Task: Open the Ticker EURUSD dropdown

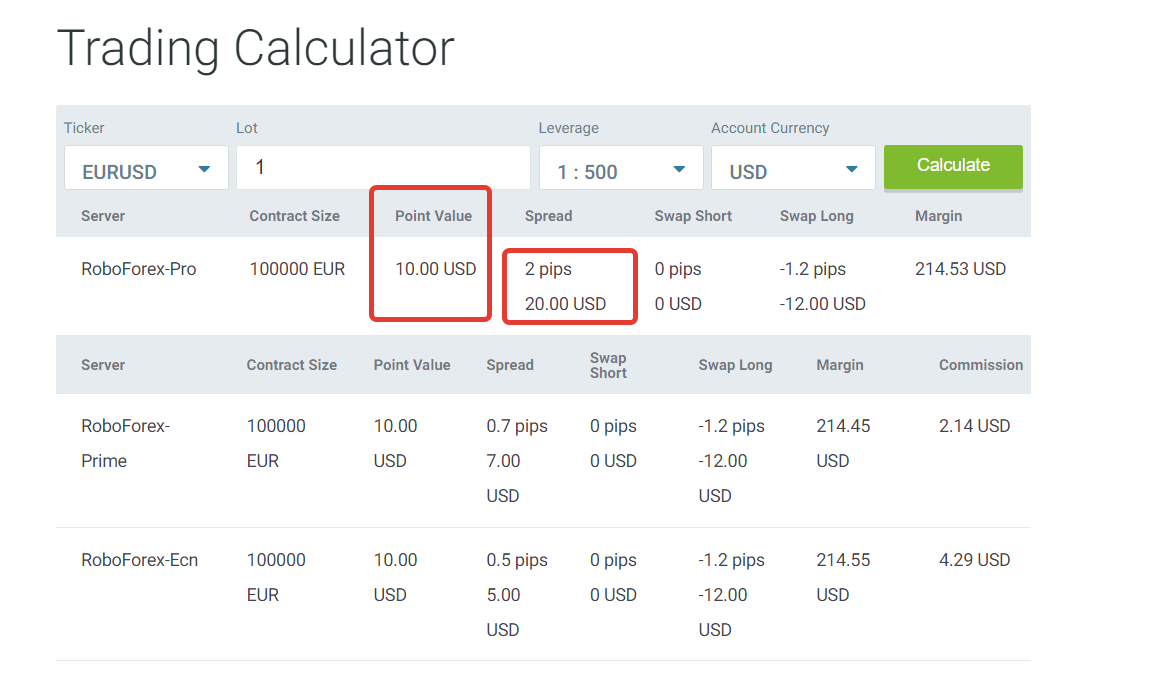Action: 146,168
